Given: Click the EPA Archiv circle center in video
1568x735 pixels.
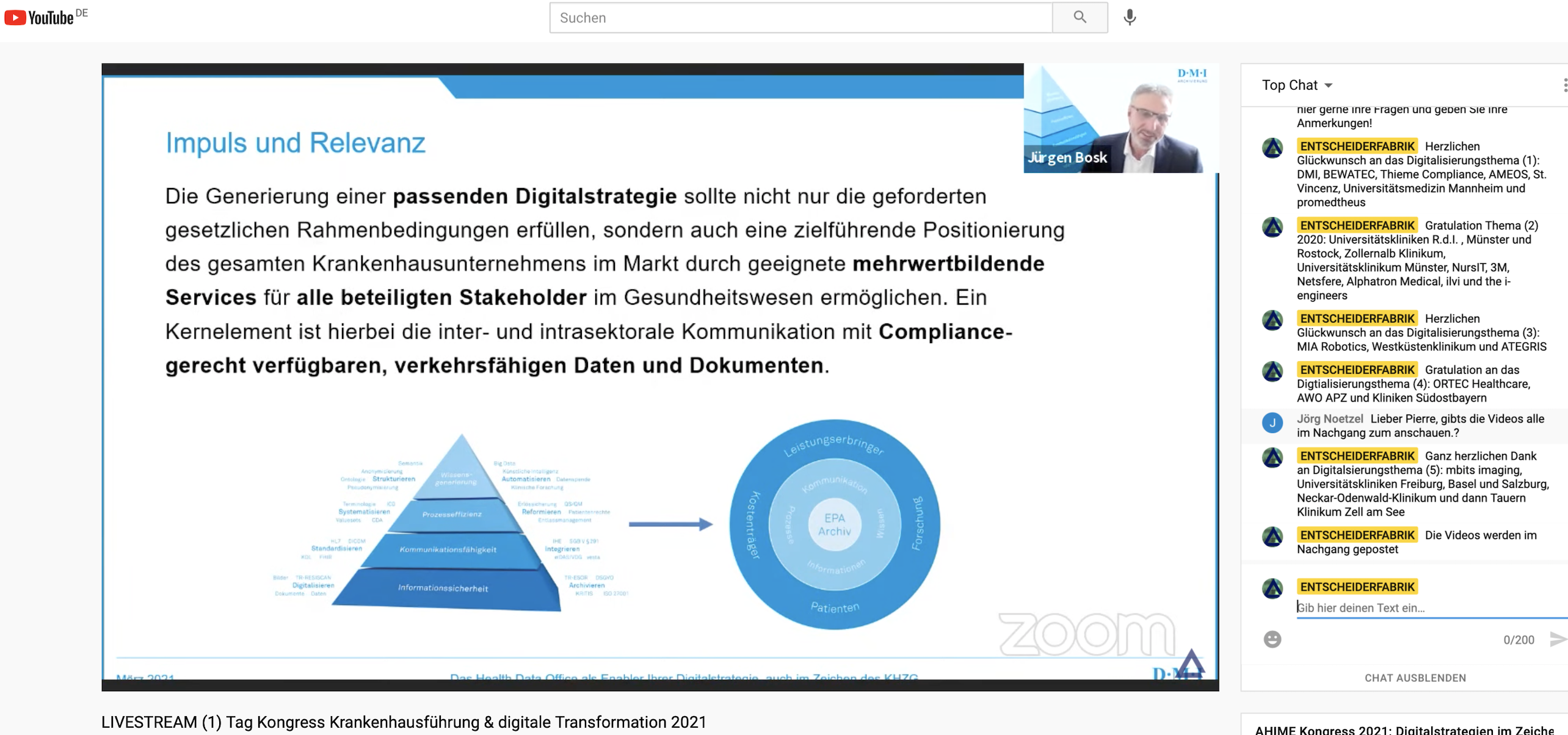Looking at the screenshot, I should click(835, 524).
